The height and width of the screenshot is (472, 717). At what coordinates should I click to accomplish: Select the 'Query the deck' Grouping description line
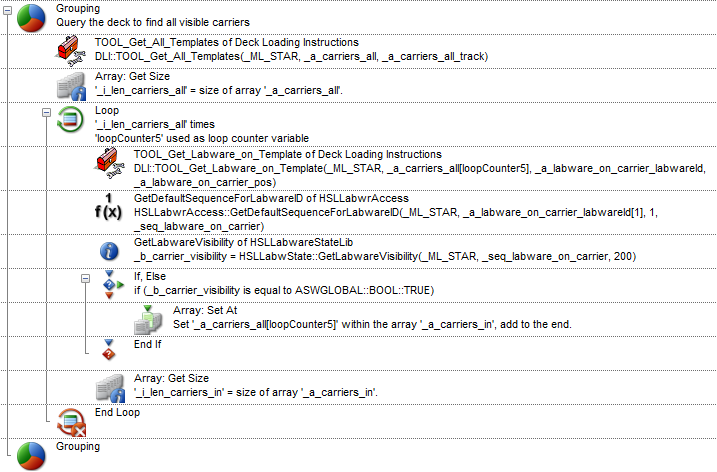153,22
